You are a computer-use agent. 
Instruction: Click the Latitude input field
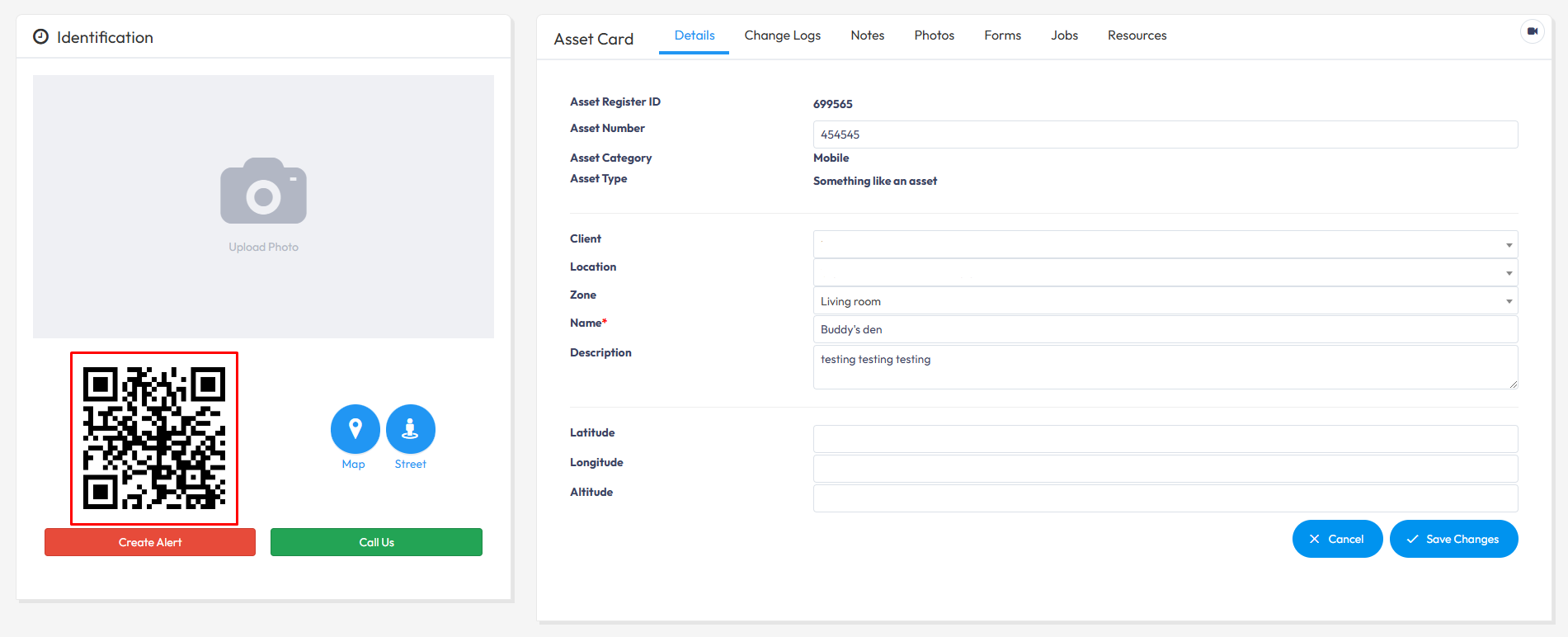click(1165, 439)
